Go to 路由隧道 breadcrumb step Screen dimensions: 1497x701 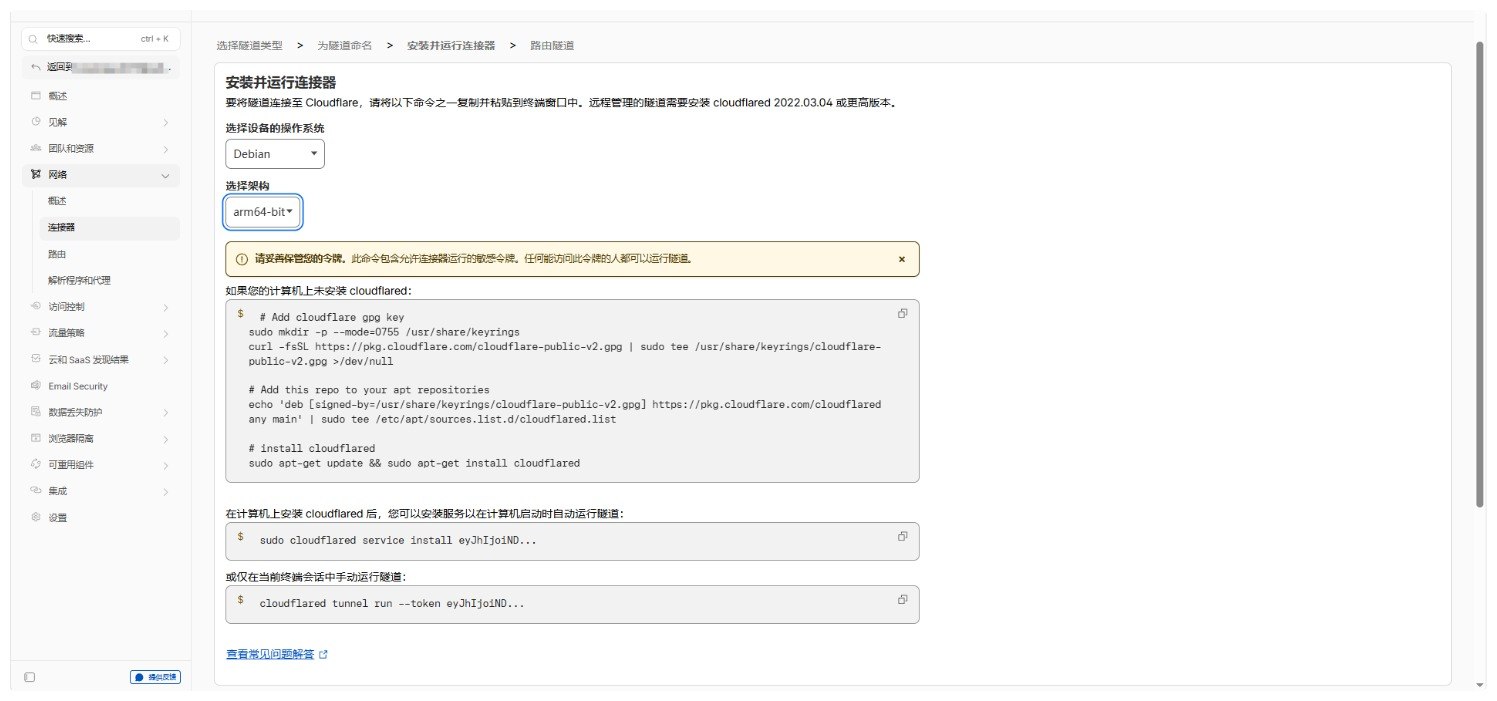coord(552,46)
